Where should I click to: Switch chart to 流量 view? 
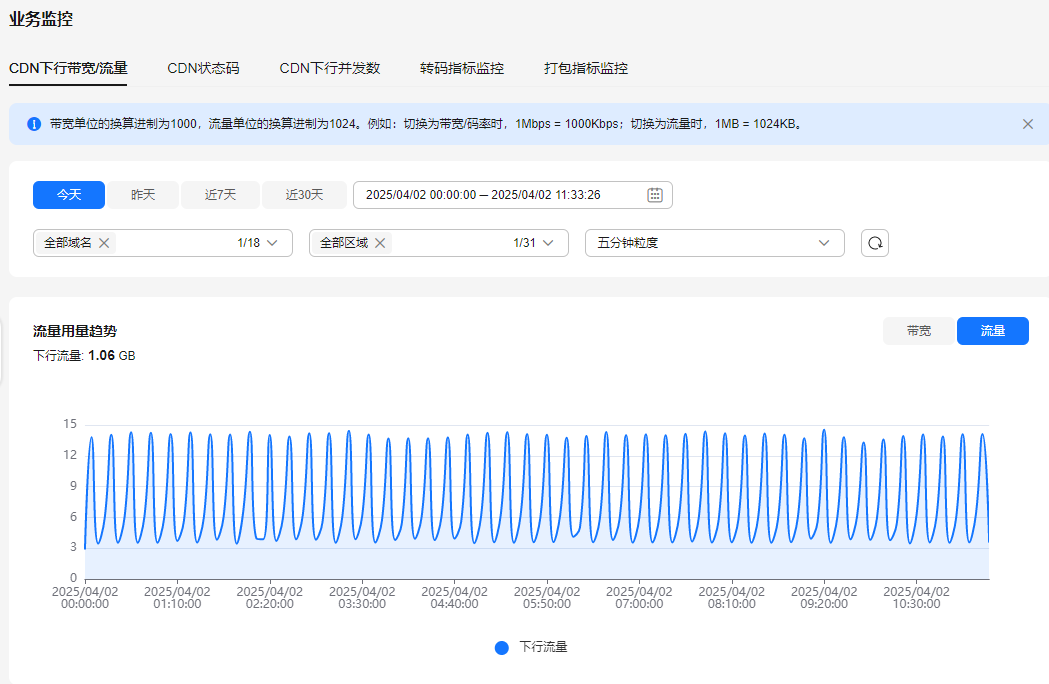pos(993,331)
